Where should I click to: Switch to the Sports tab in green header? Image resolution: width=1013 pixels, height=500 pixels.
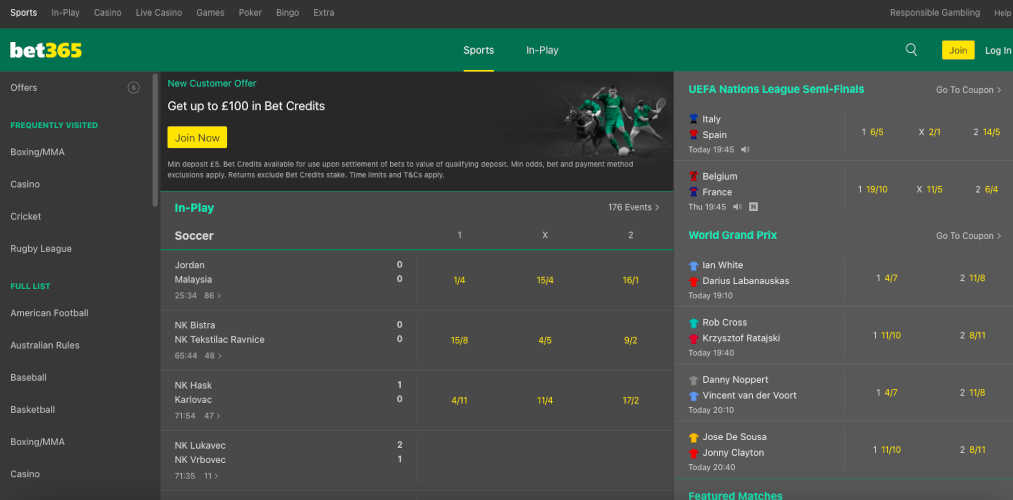[479, 50]
